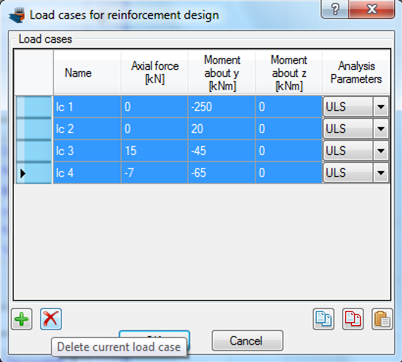The height and width of the screenshot is (362, 402).
Task: Click the red copy documents icon
Action: pyautogui.click(x=353, y=319)
